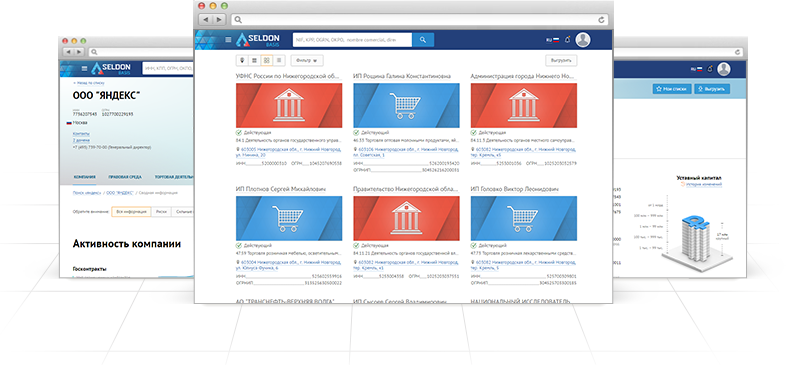The height and width of the screenshot is (365, 808).
Task: Select ТОРГОВАЯ ДЕЯТЕЛЬНОСТЬ tab in left window
Action: tap(174, 177)
